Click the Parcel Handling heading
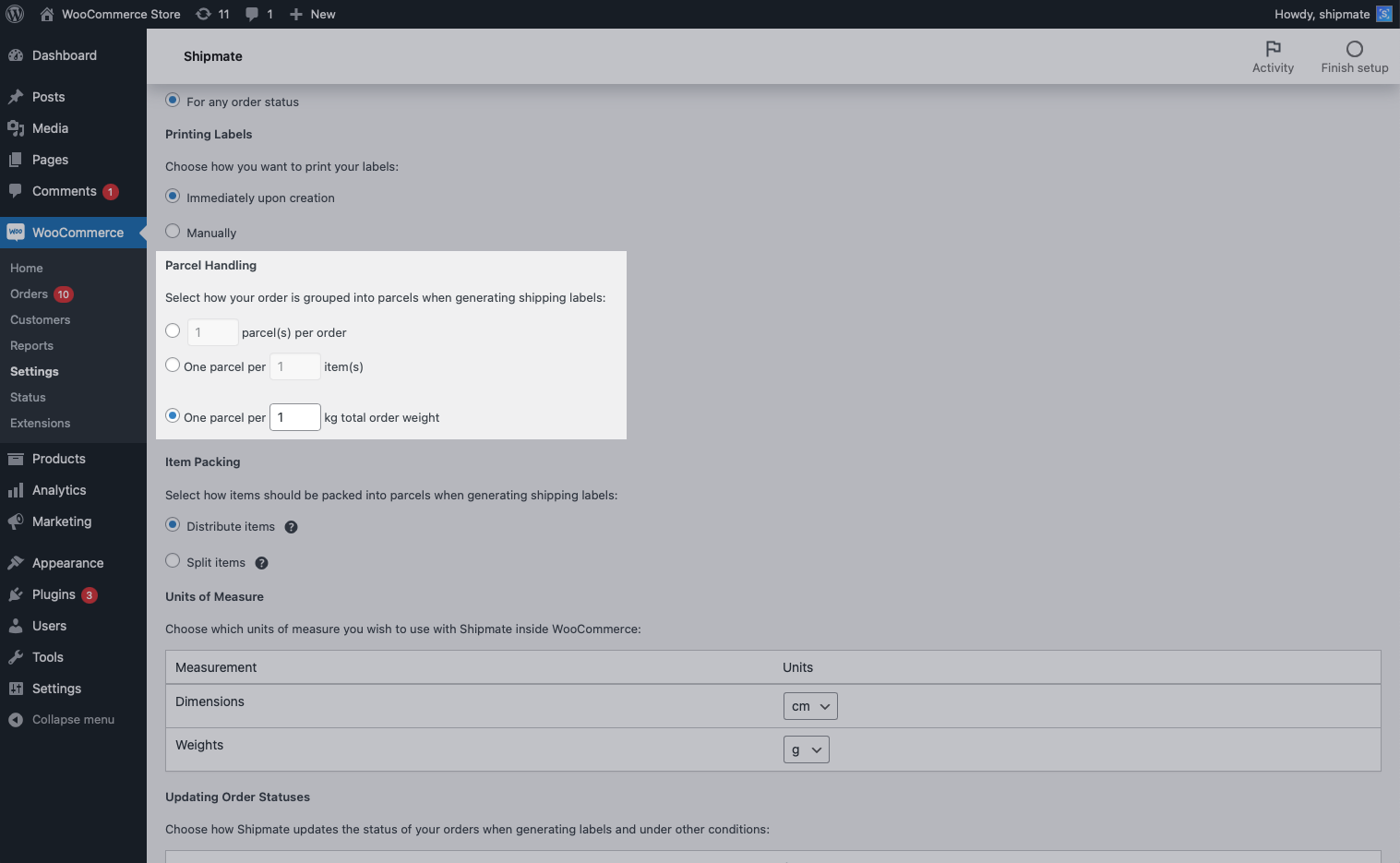This screenshot has width=1400, height=863. 210,265
